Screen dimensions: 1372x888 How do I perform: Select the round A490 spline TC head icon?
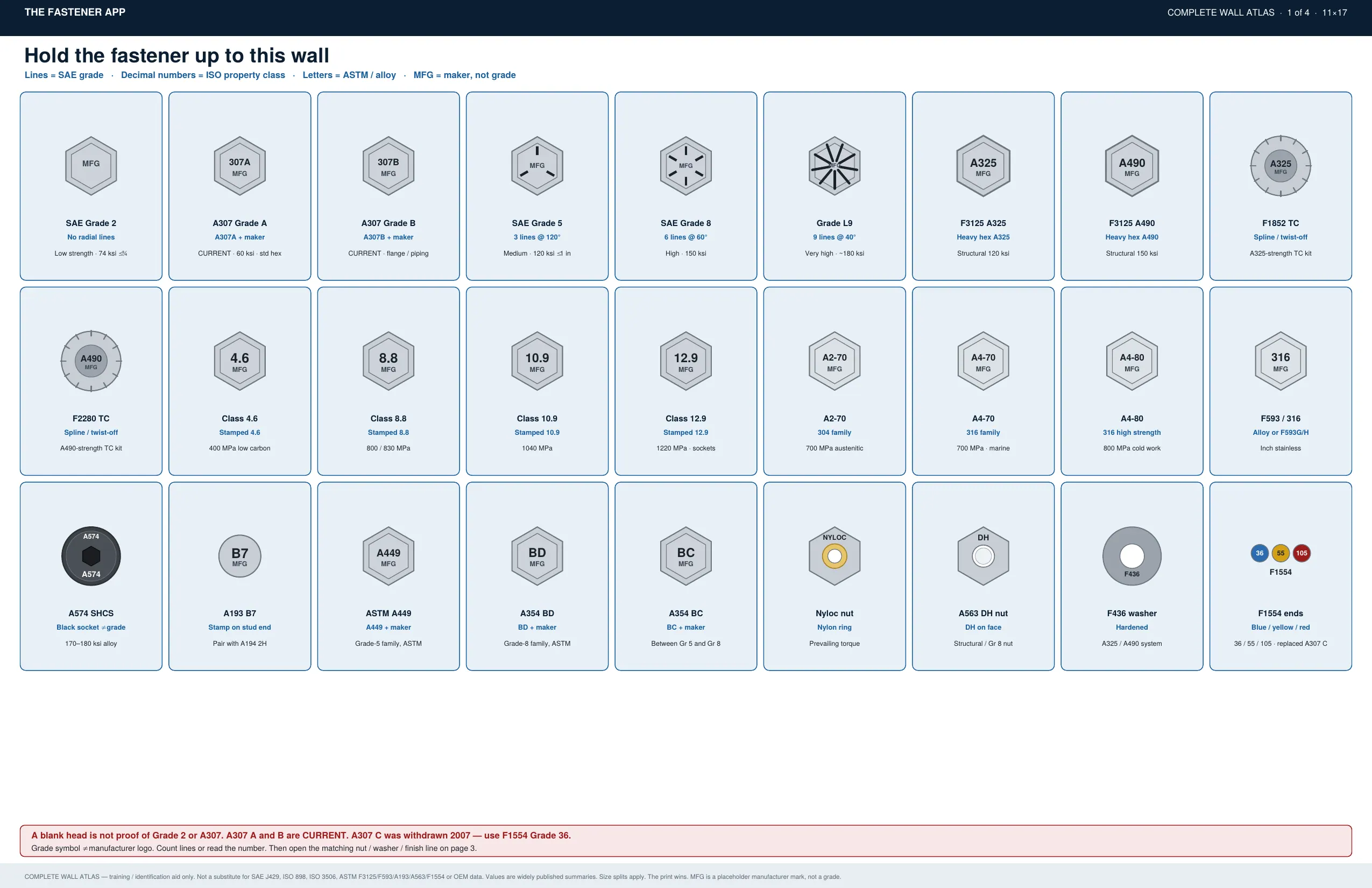click(91, 361)
